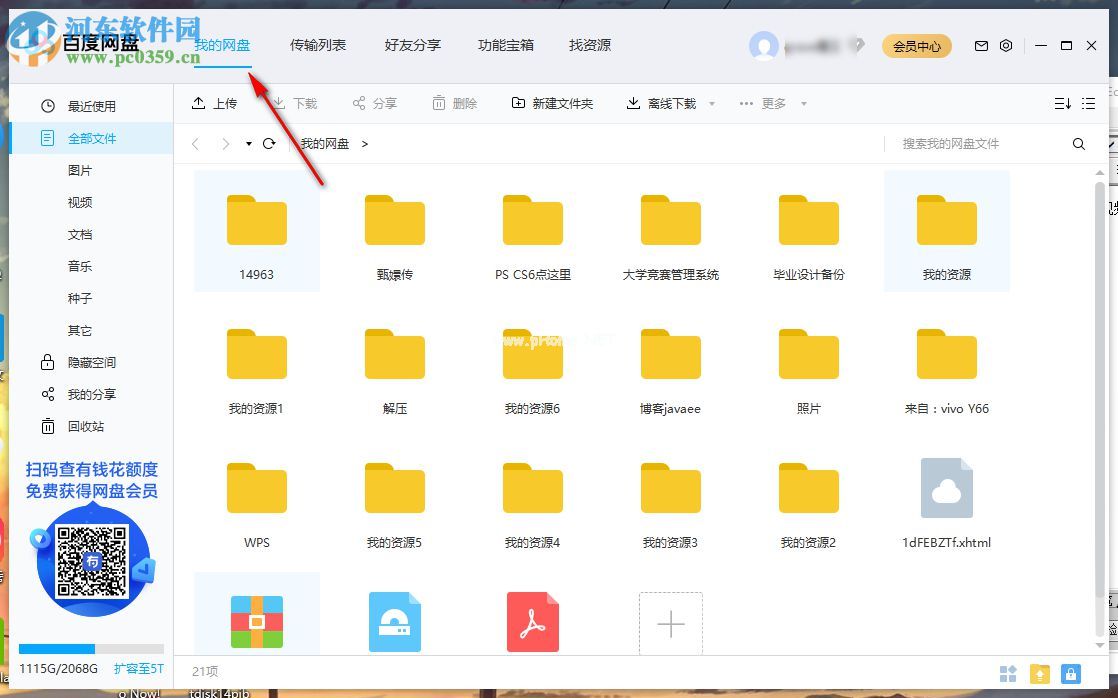Switch to list view mode
Image resolution: width=1118 pixels, height=698 pixels.
pyautogui.click(x=1089, y=104)
